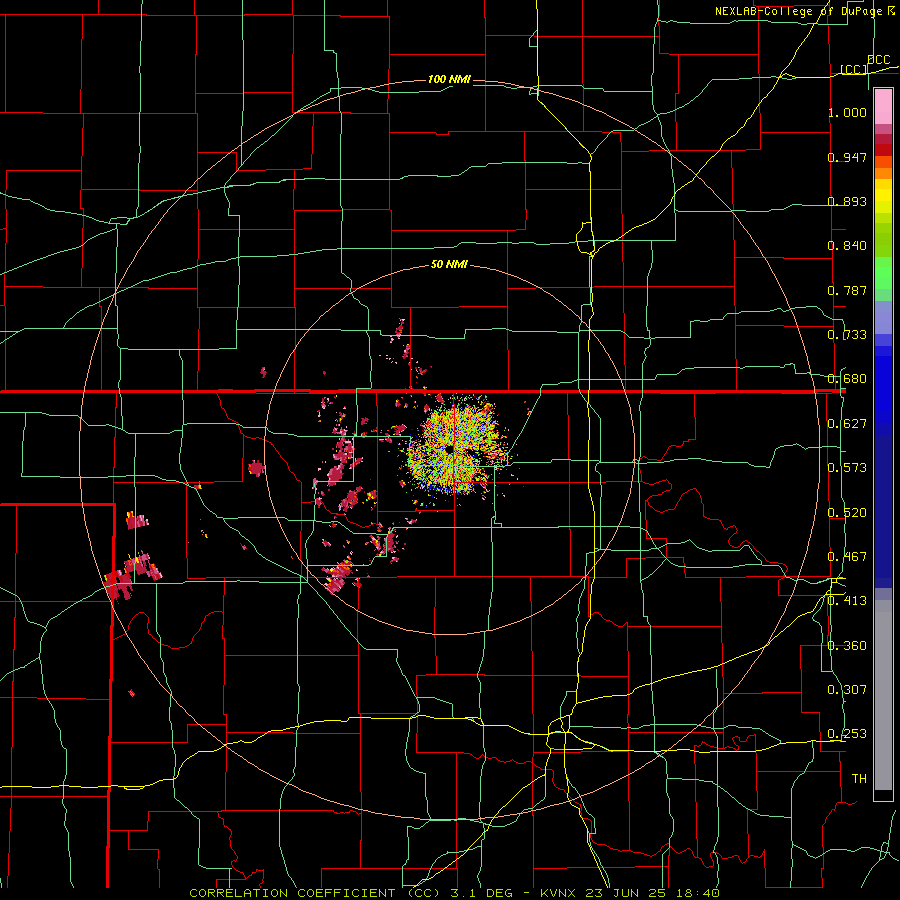Click the 1.000 value on the color scale
Viewport: 900px width, 900px height.
coord(847,112)
